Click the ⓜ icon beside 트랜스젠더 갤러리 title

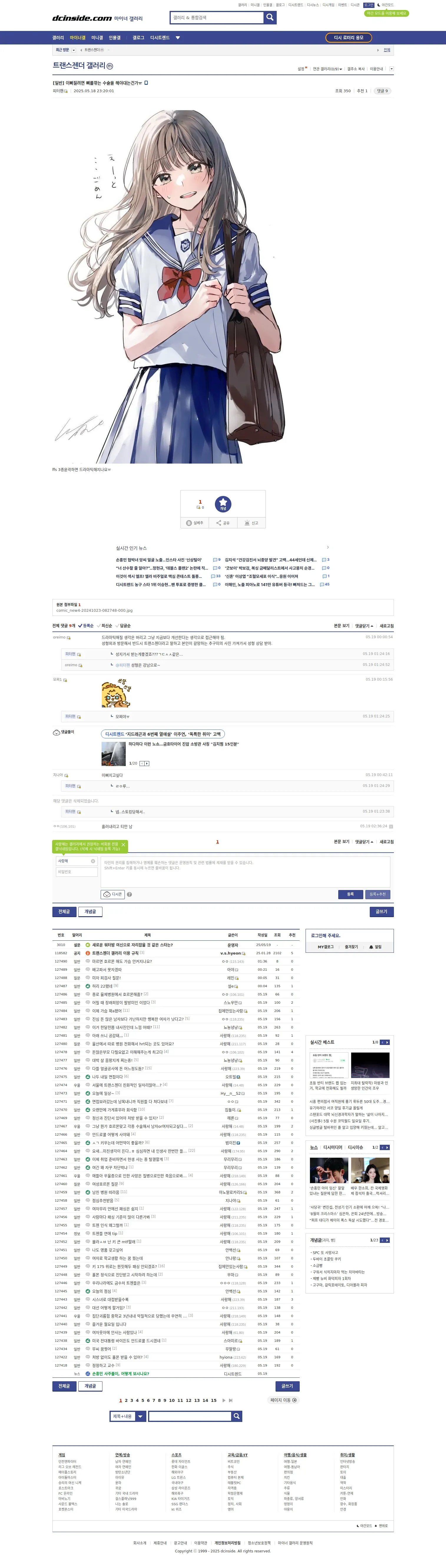pyautogui.click(x=110, y=66)
